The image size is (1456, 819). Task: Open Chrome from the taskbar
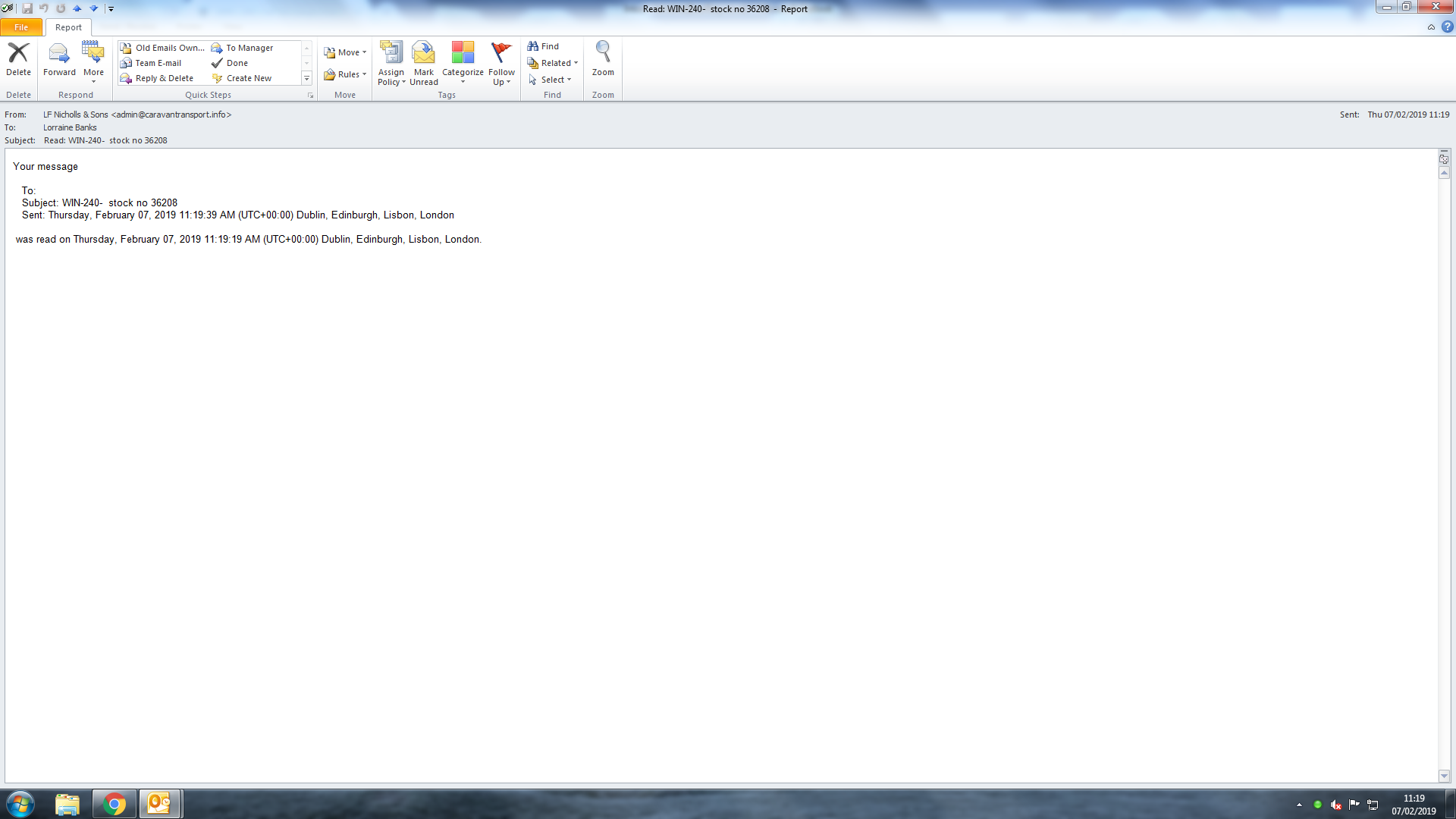[x=115, y=804]
